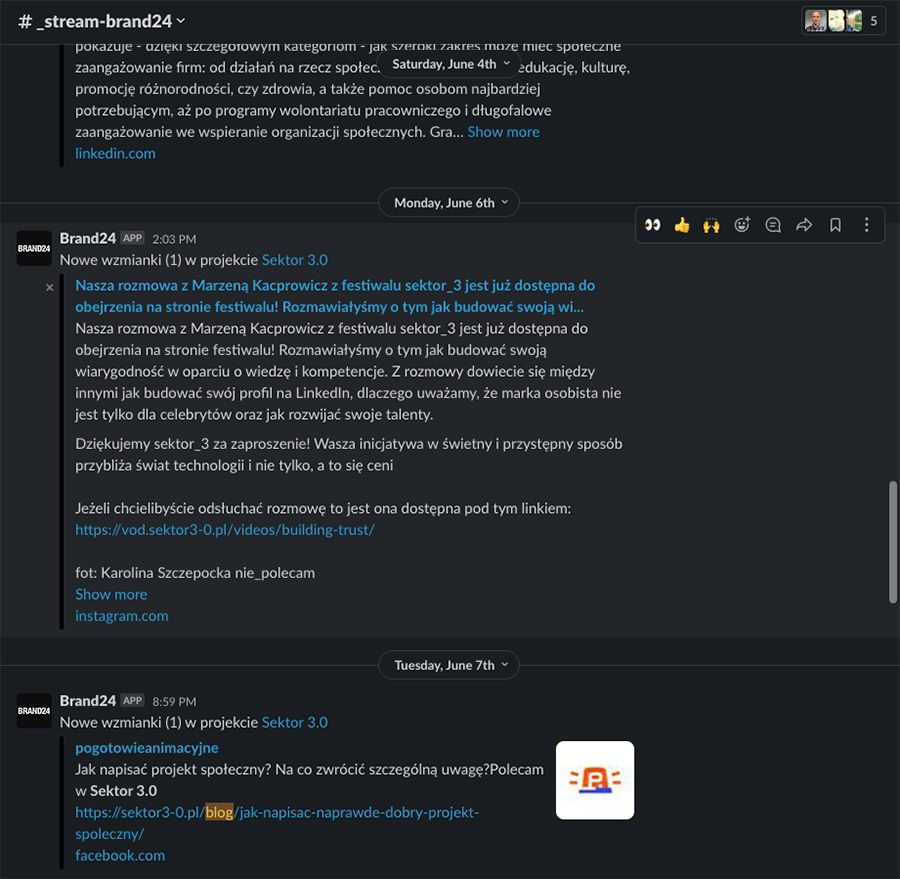Viewport: 900px width, 879px height.
Task: React with the thumbs up emoji
Action: tap(682, 225)
